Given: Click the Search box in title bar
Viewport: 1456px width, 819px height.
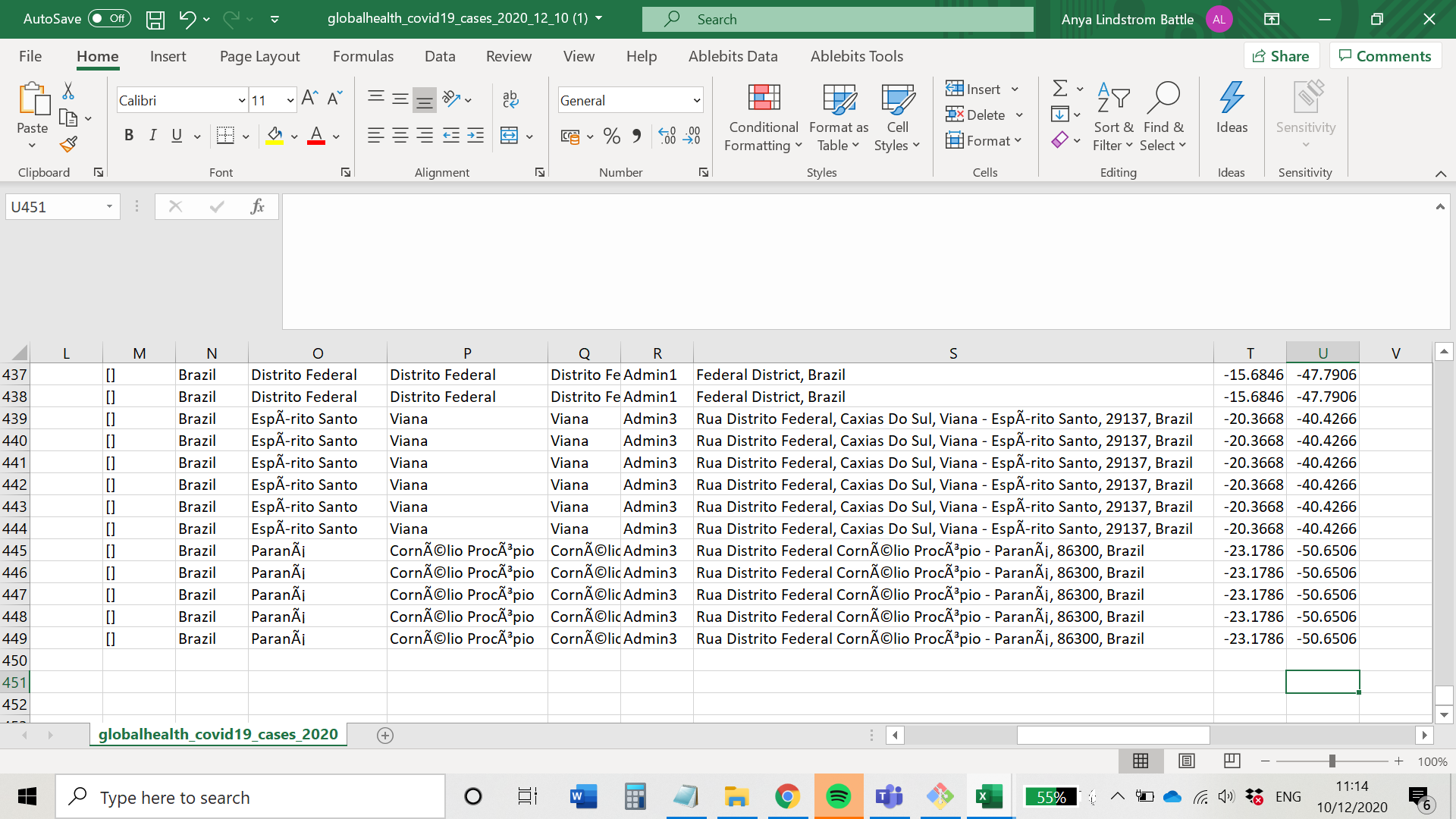Looking at the screenshot, I should [838, 20].
